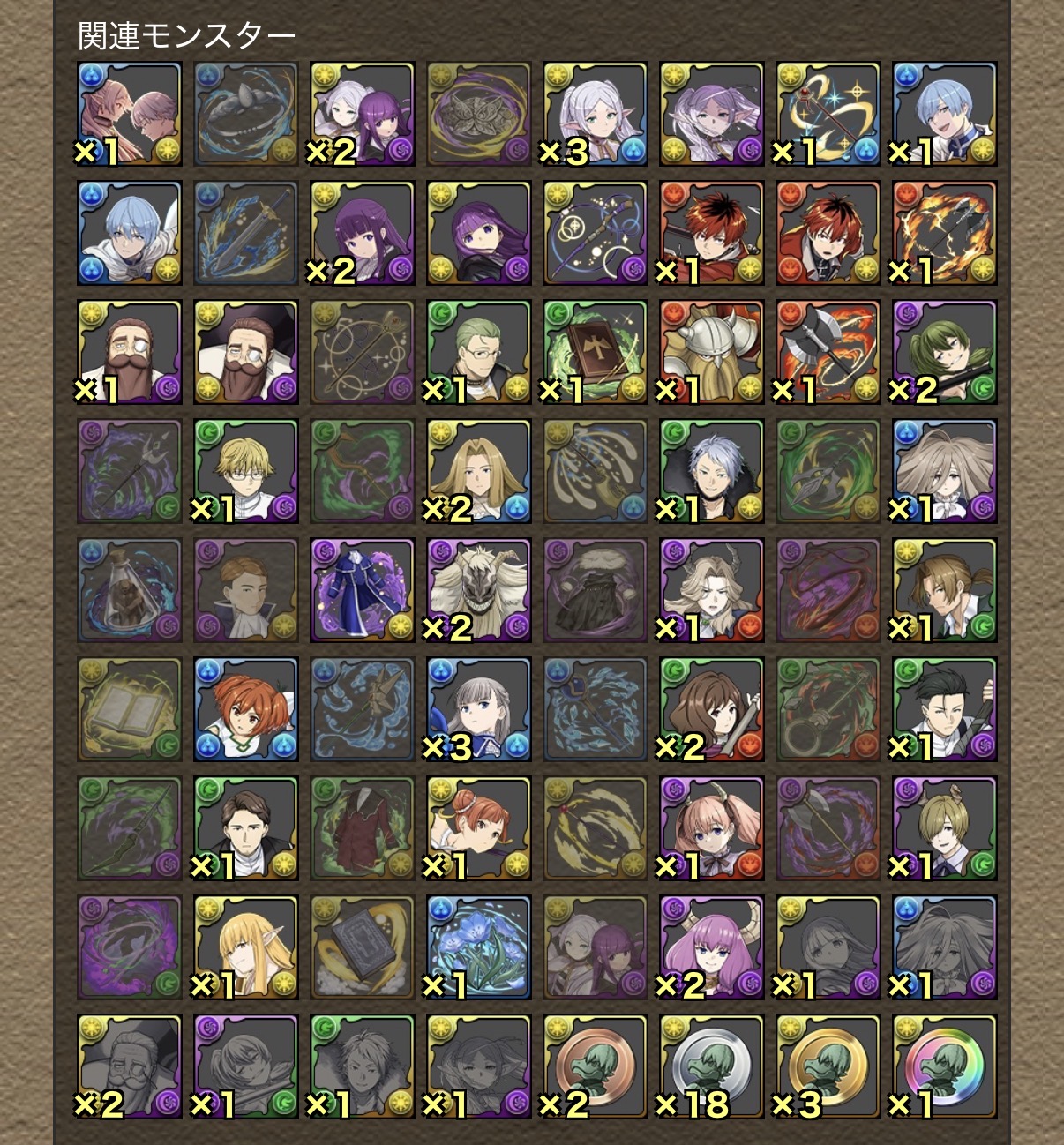Screen dimensions: 1064x1145
Task: Tap the silver medal icon showing ×18
Action: [711, 1066]
